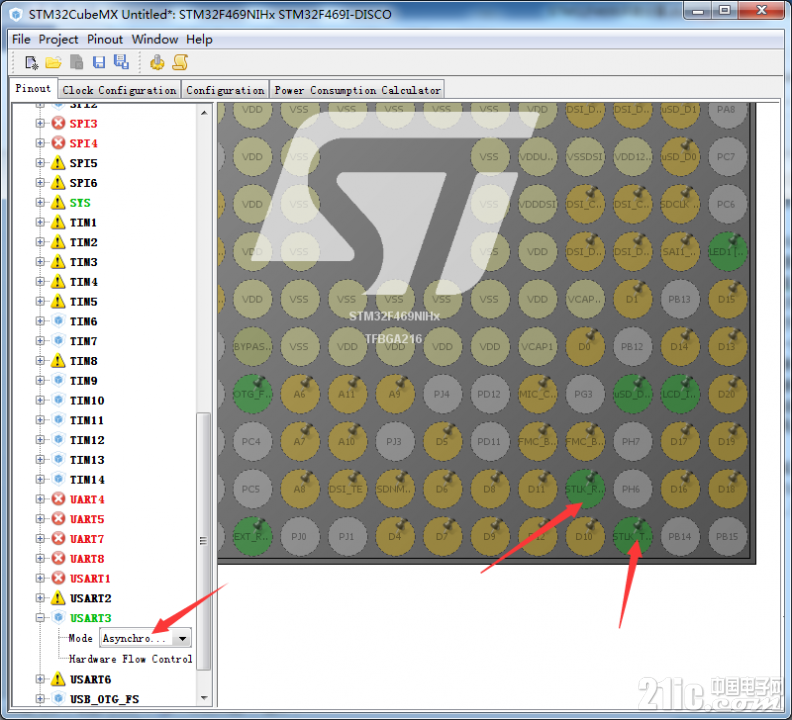Screen dimensions: 792x720
Task: Open the Window menu
Action: coord(155,39)
